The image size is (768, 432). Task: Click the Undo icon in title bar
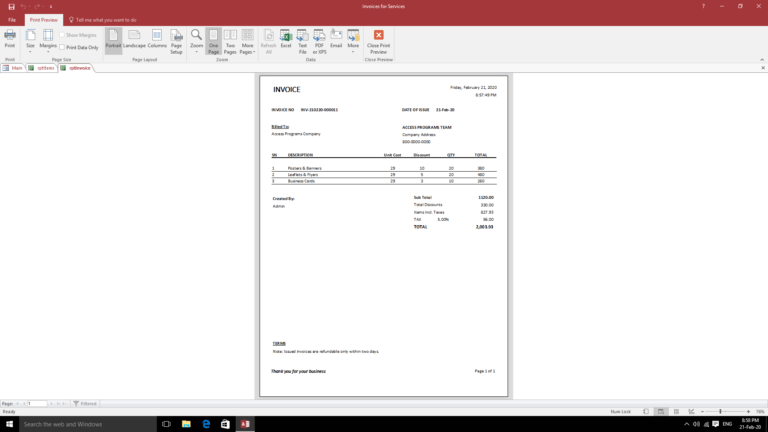[x=23, y=7]
